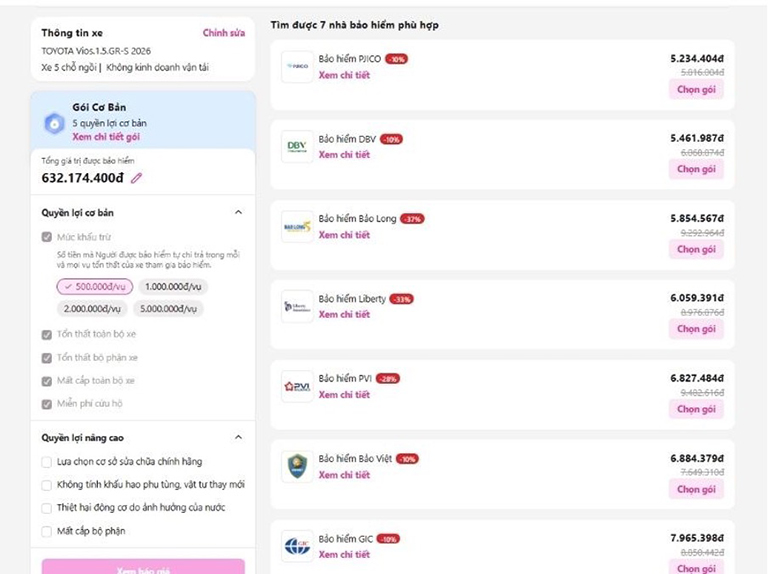The height and width of the screenshot is (574, 768).
Task: Click Chọn gói for the PJICO plan
Action: click(696, 90)
